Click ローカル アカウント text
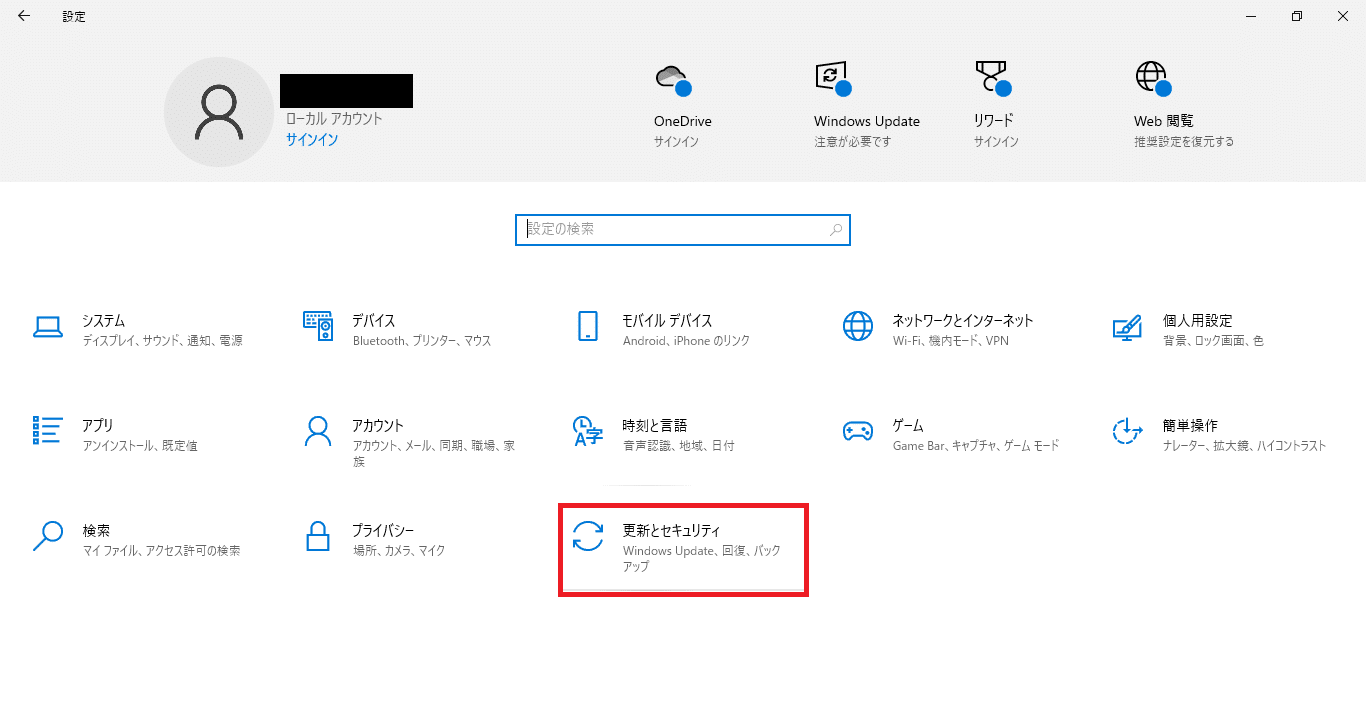 coord(334,119)
